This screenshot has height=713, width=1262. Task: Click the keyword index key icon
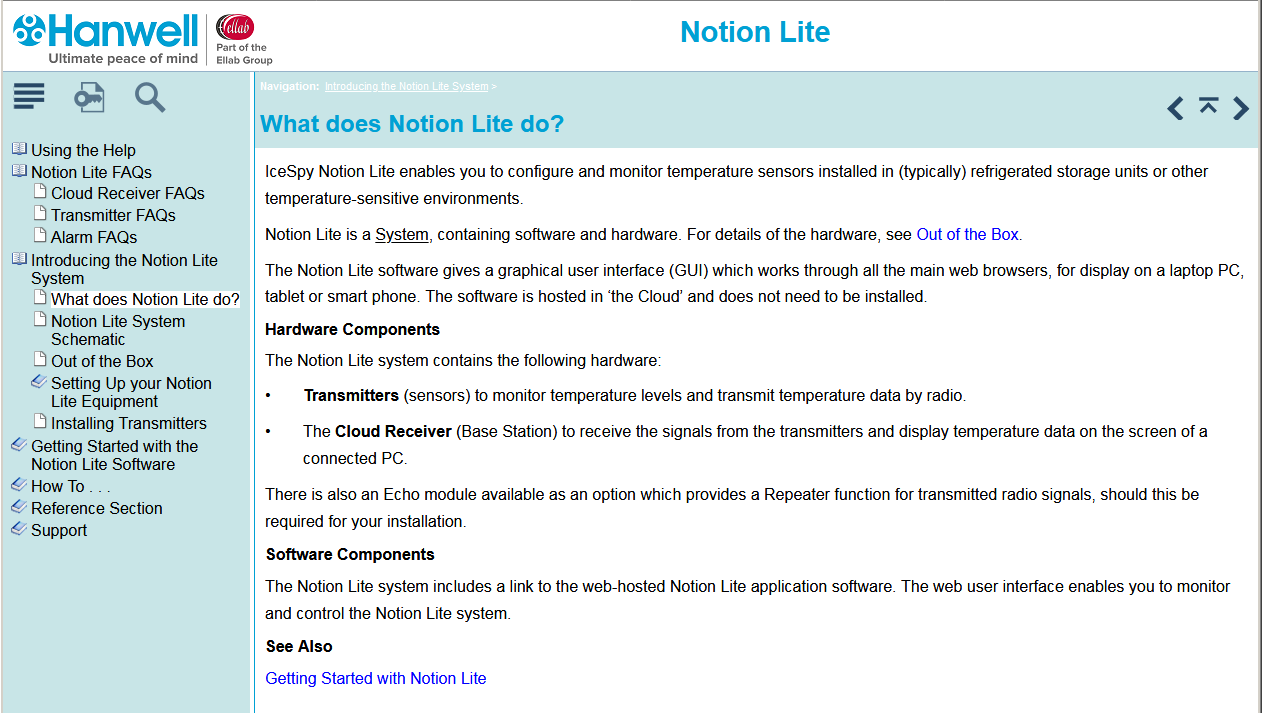(89, 97)
